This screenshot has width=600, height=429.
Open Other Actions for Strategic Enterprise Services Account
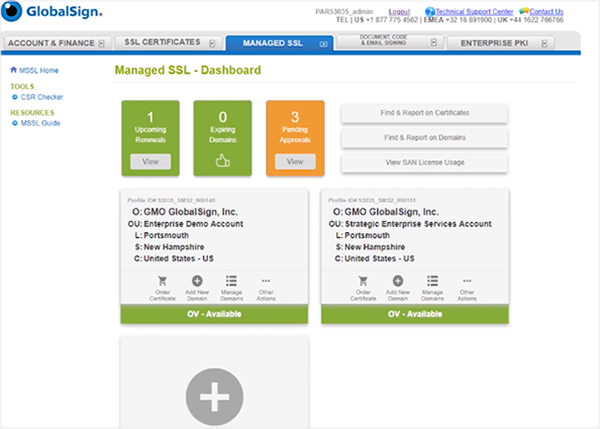[x=467, y=288]
